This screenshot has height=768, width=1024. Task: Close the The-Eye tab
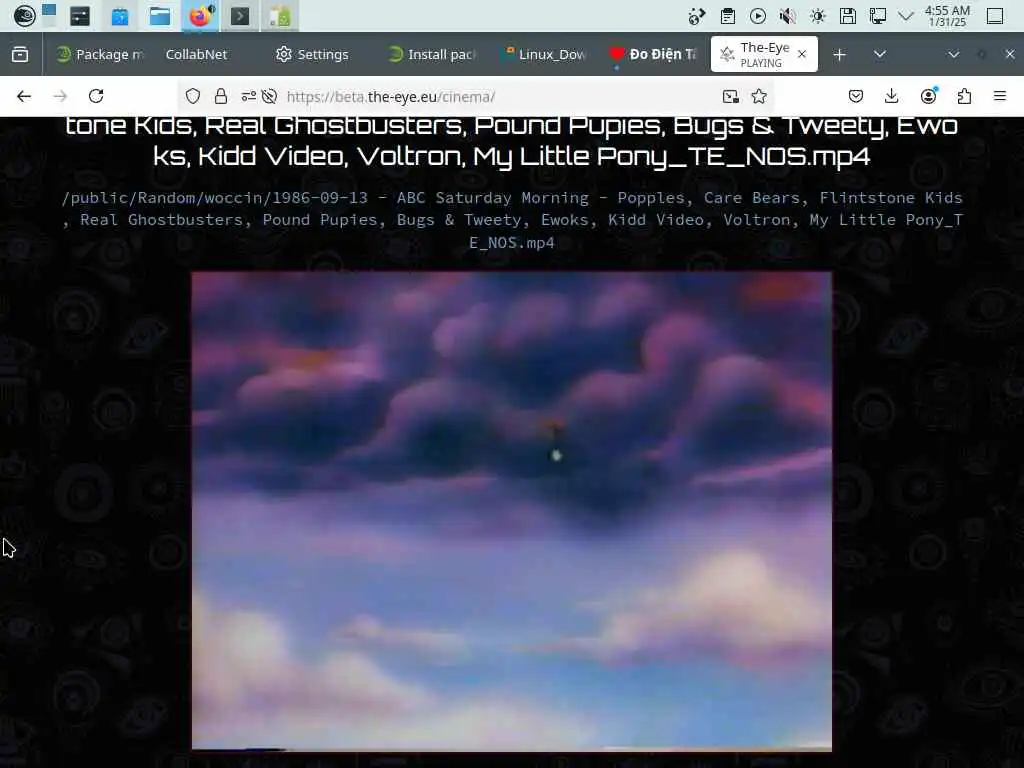coord(802,54)
